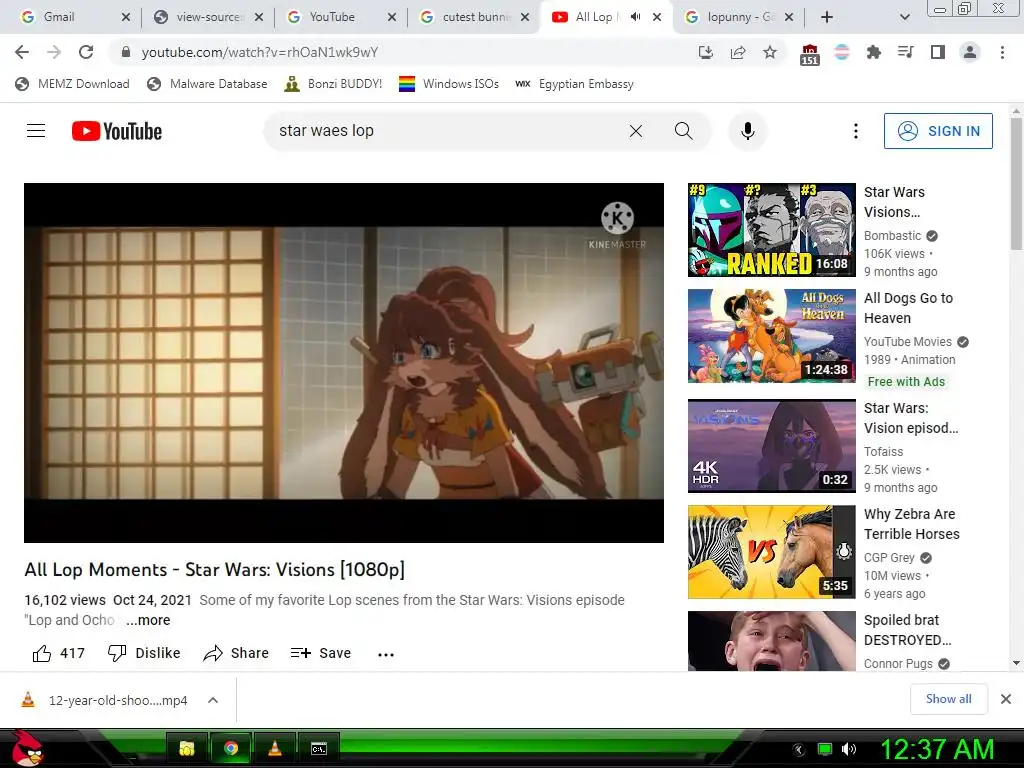The width and height of the screenshot is (1024, 768).
Task: Click the browser forward arrow
Action: pos(54,52)
